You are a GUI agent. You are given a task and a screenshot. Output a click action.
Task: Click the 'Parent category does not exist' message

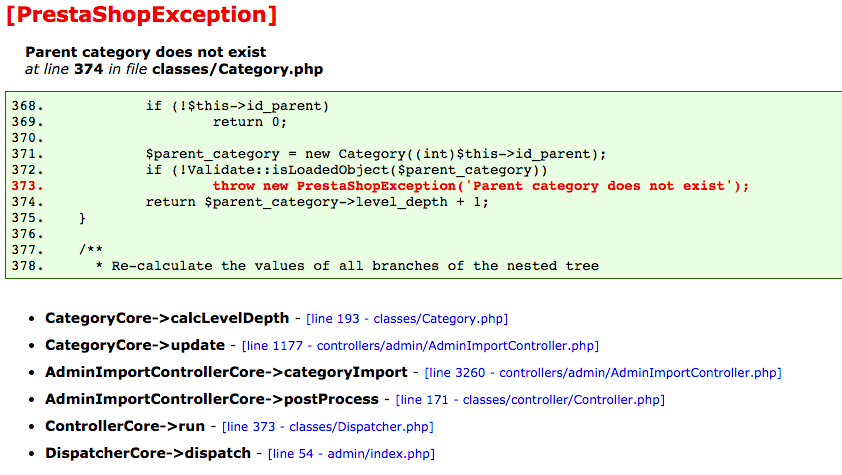146,52
